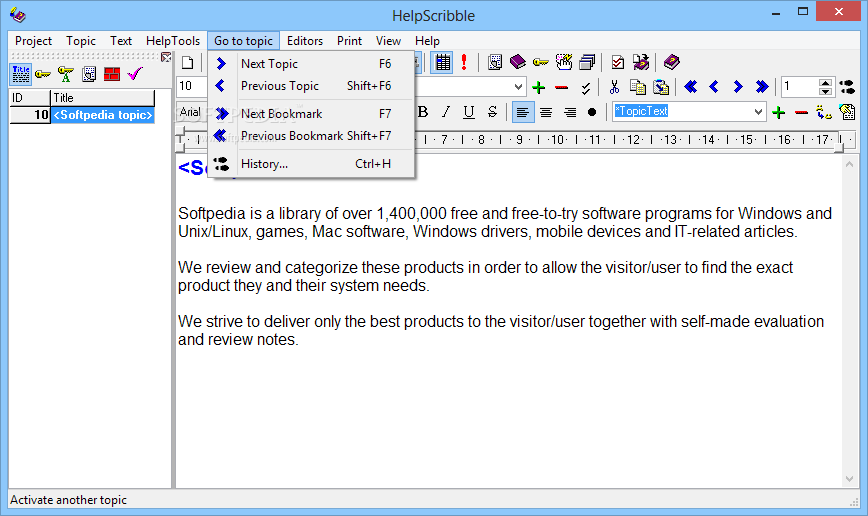868x516 pixels.
Task: Click the red exclamation mark icon
Action: point(464,63)
